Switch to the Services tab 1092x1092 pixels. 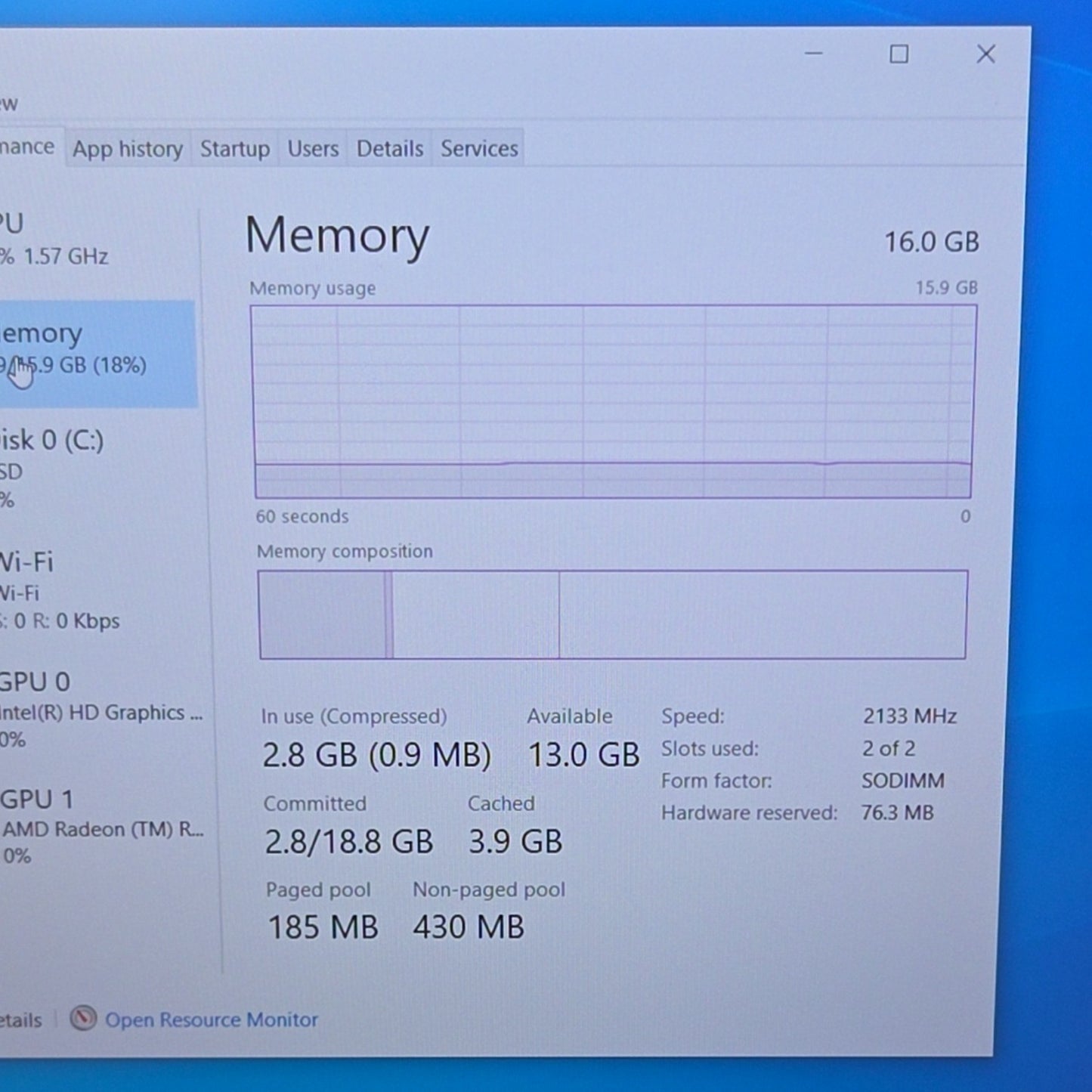(479, 149)
